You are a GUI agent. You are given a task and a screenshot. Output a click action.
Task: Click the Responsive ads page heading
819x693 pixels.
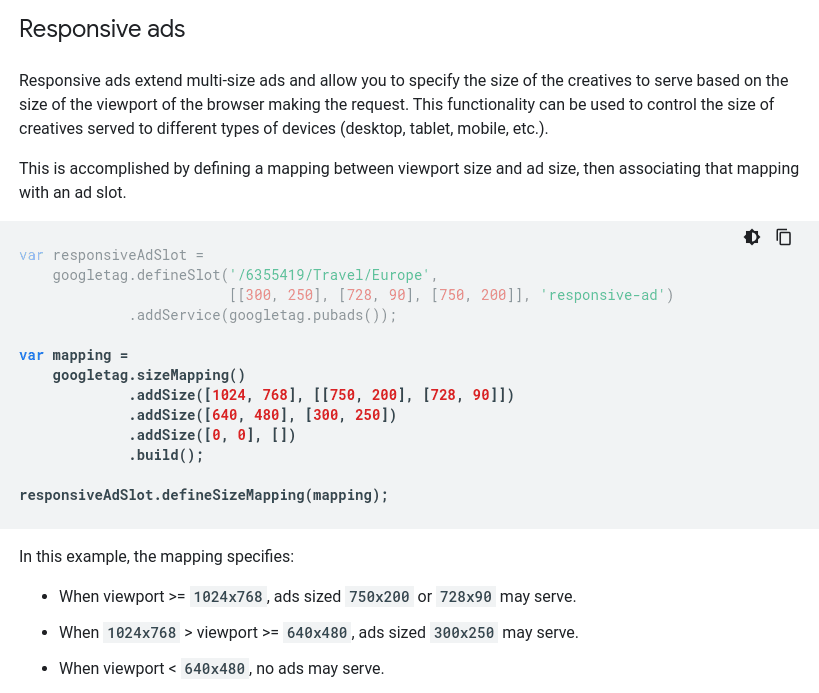(101, 29)
